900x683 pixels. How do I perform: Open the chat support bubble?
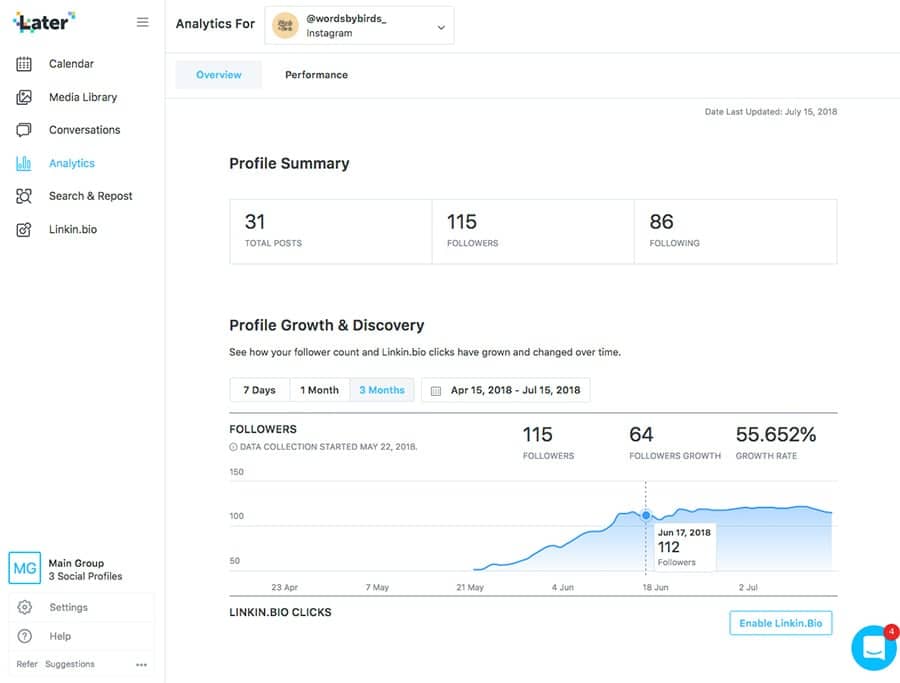coord(873,648)
